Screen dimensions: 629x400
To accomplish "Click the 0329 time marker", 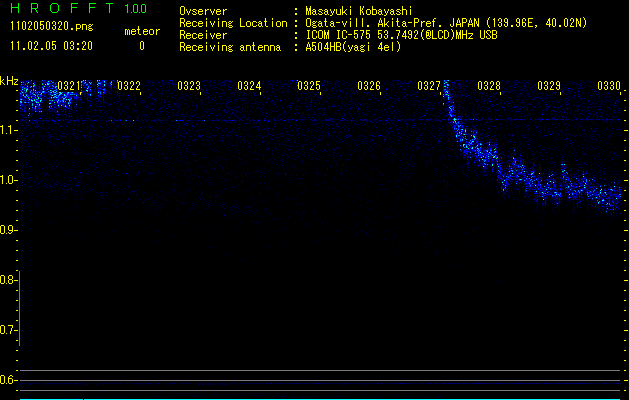I will point(549,87).
